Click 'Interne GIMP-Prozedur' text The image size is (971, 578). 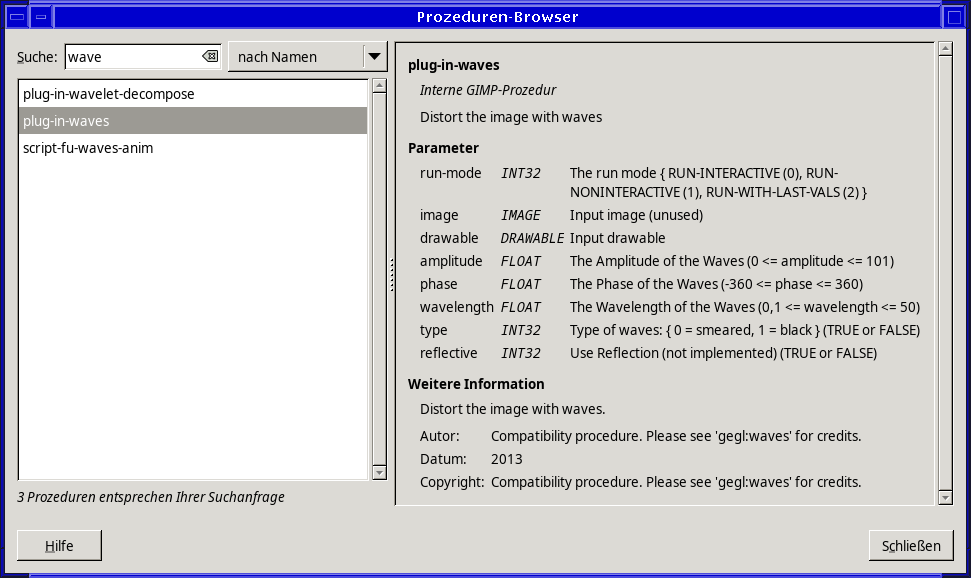488,90
